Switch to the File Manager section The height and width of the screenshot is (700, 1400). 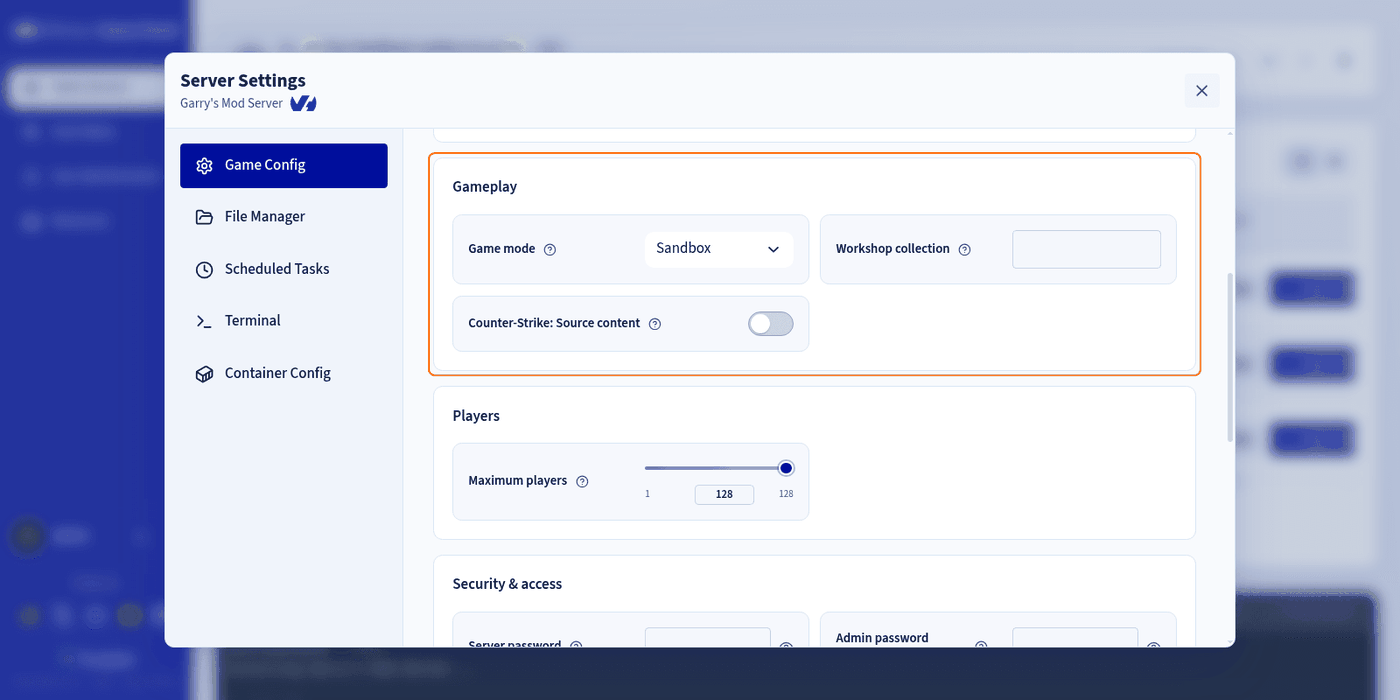[284, 217]
